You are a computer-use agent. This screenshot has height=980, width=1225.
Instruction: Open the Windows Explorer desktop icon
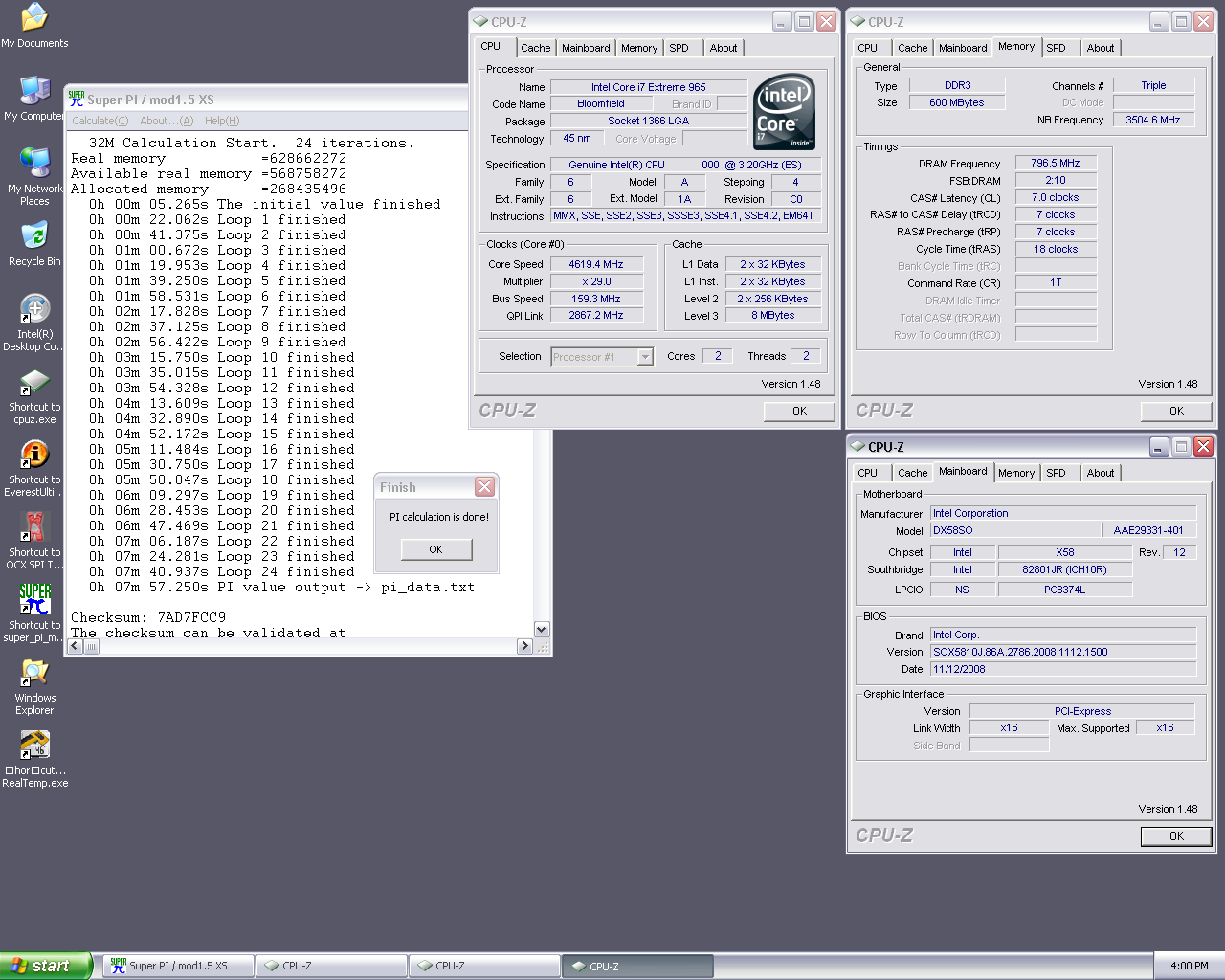click(34, 687)
